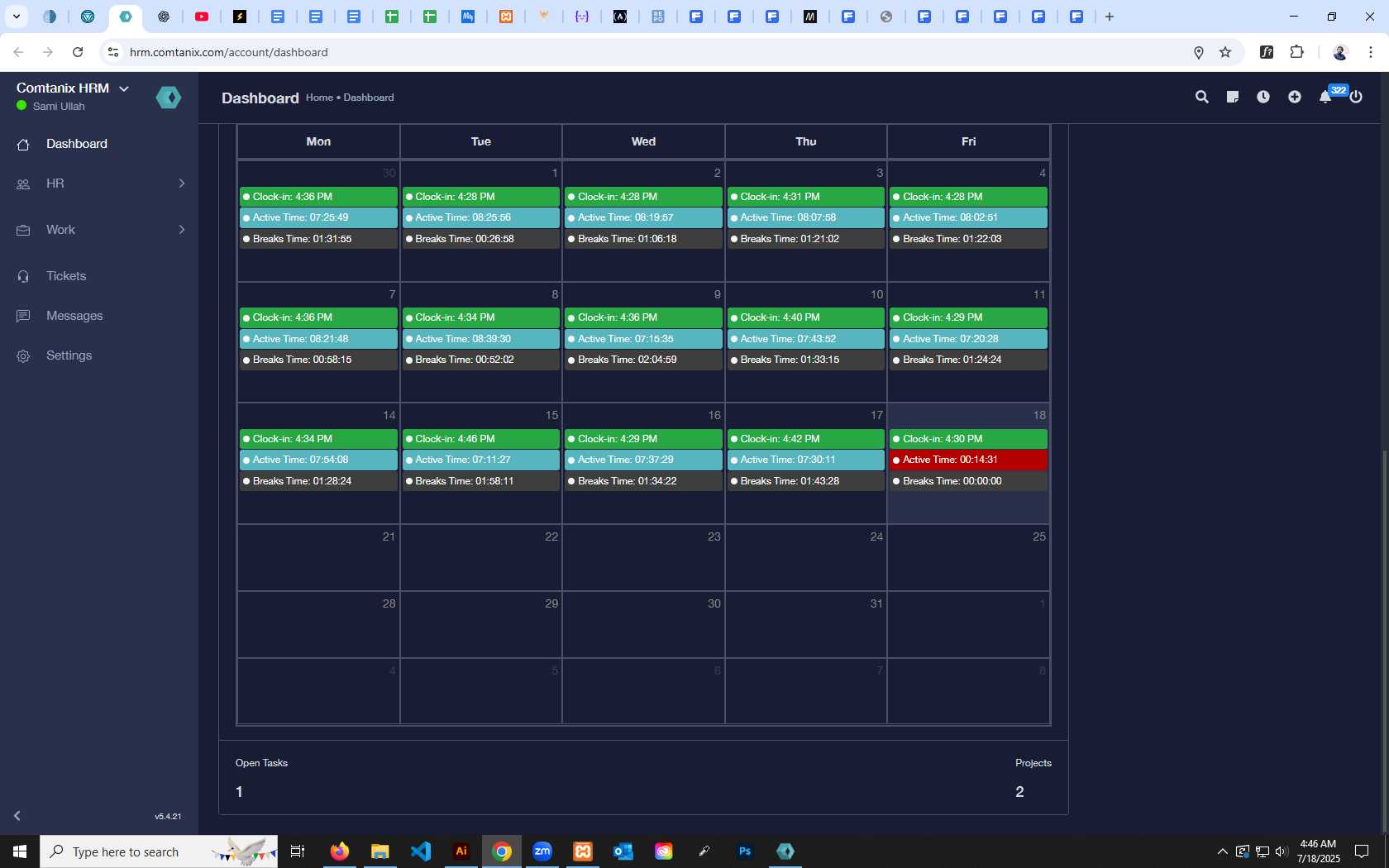
Task: Select calendar day 21 cell
Action: (x=318, y=557)
